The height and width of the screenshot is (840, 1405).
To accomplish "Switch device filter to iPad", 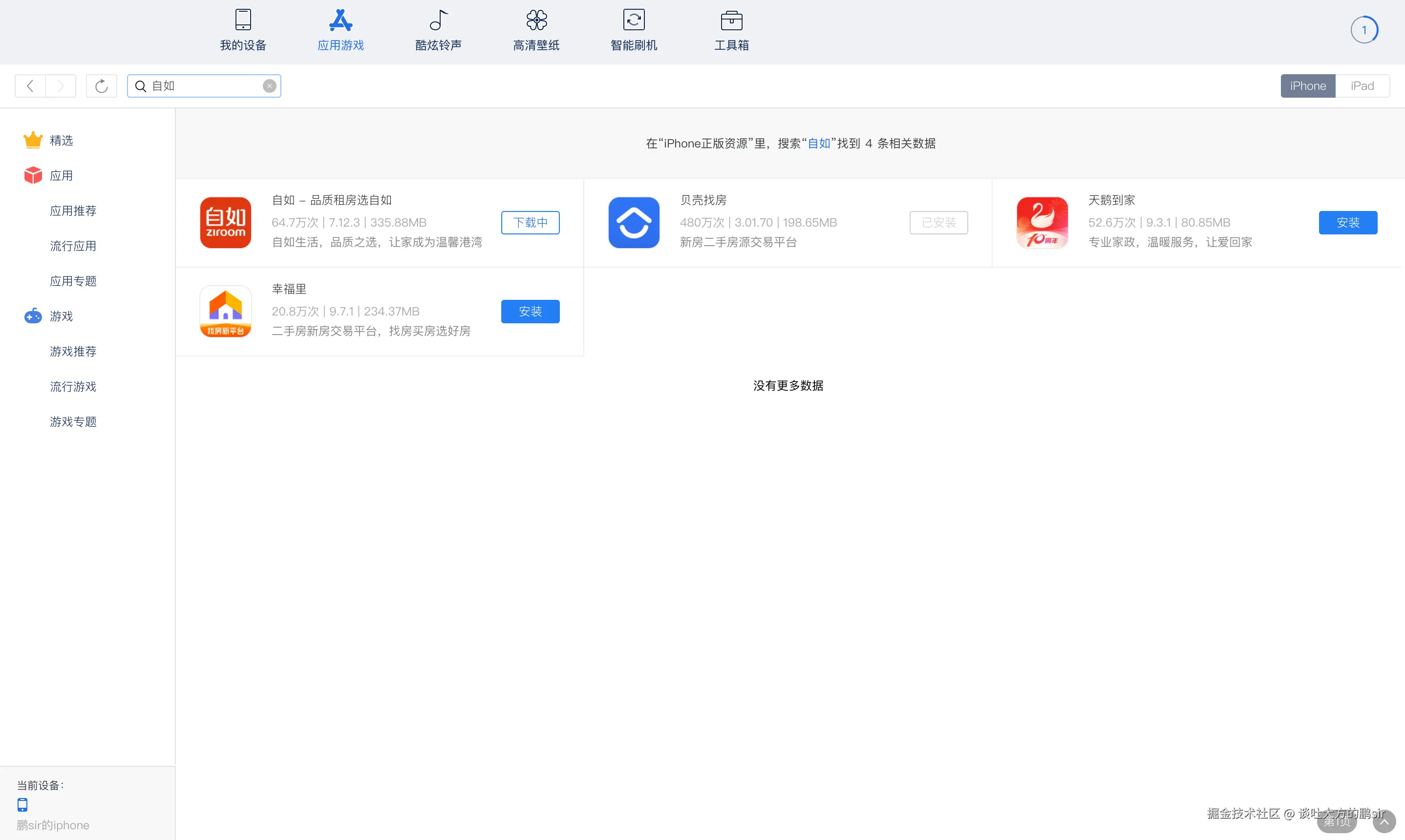I will click(1362, 86).
